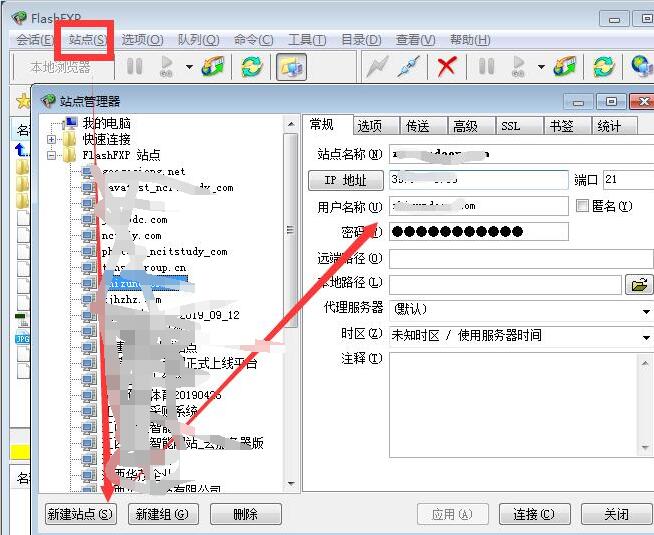Image resolution: width=654 pixels, height=535 pixels.
Task: Click the IP 地址 button
Action: click(345, 181)
